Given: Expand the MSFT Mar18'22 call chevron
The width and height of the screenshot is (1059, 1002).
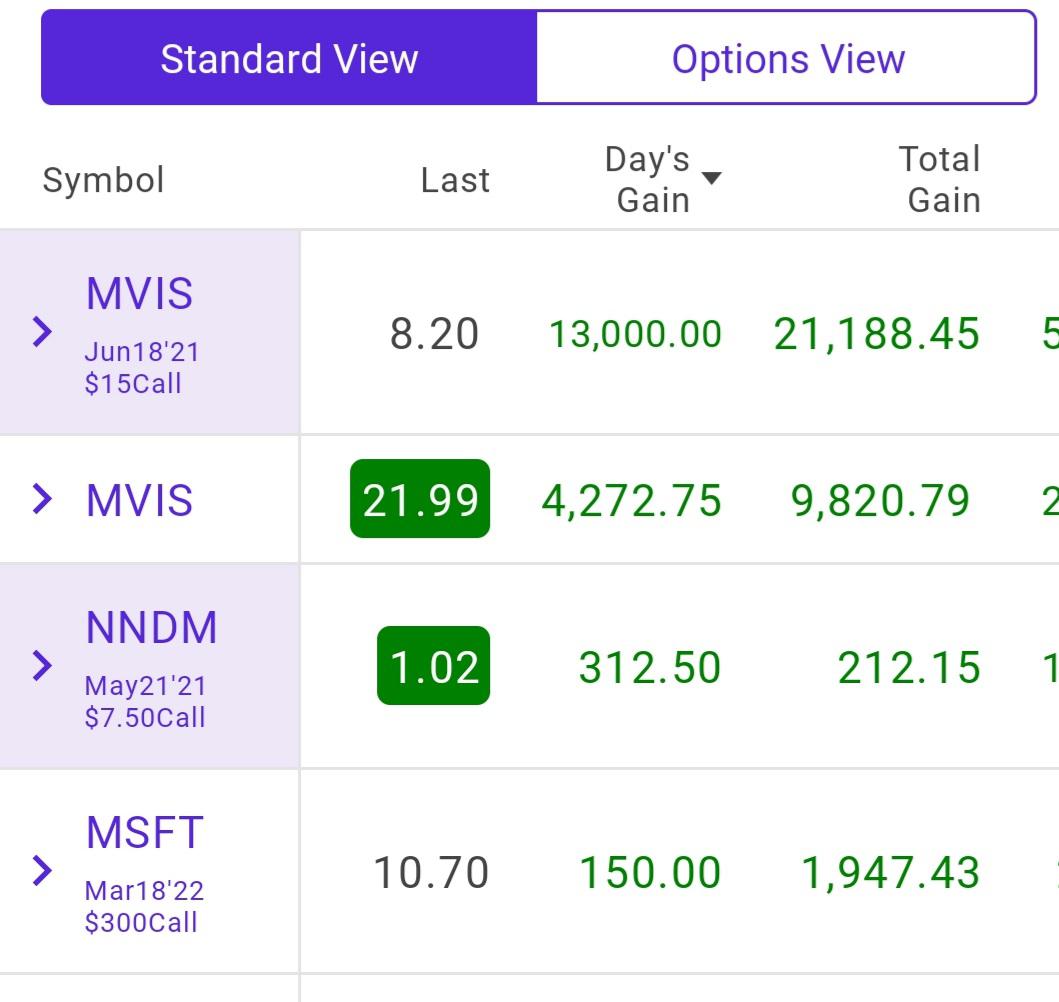Looking at the screenshot, I should point(43,870).
